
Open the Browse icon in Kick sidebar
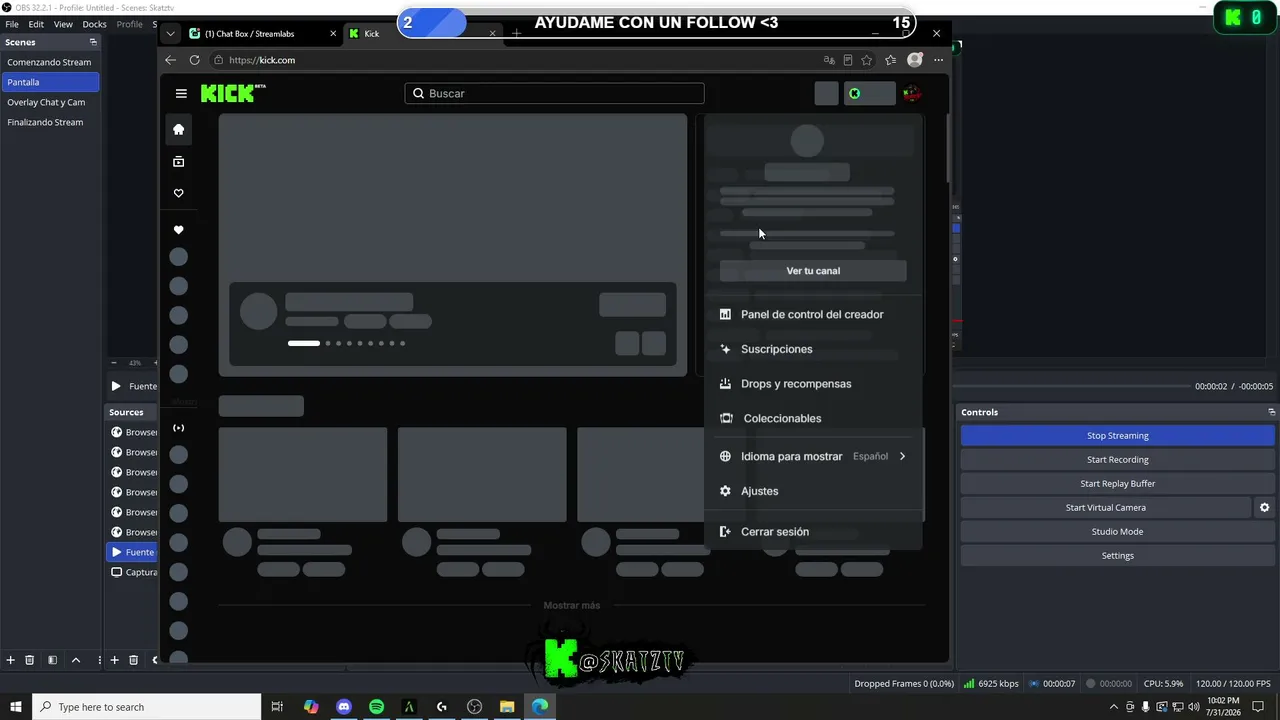179,161
